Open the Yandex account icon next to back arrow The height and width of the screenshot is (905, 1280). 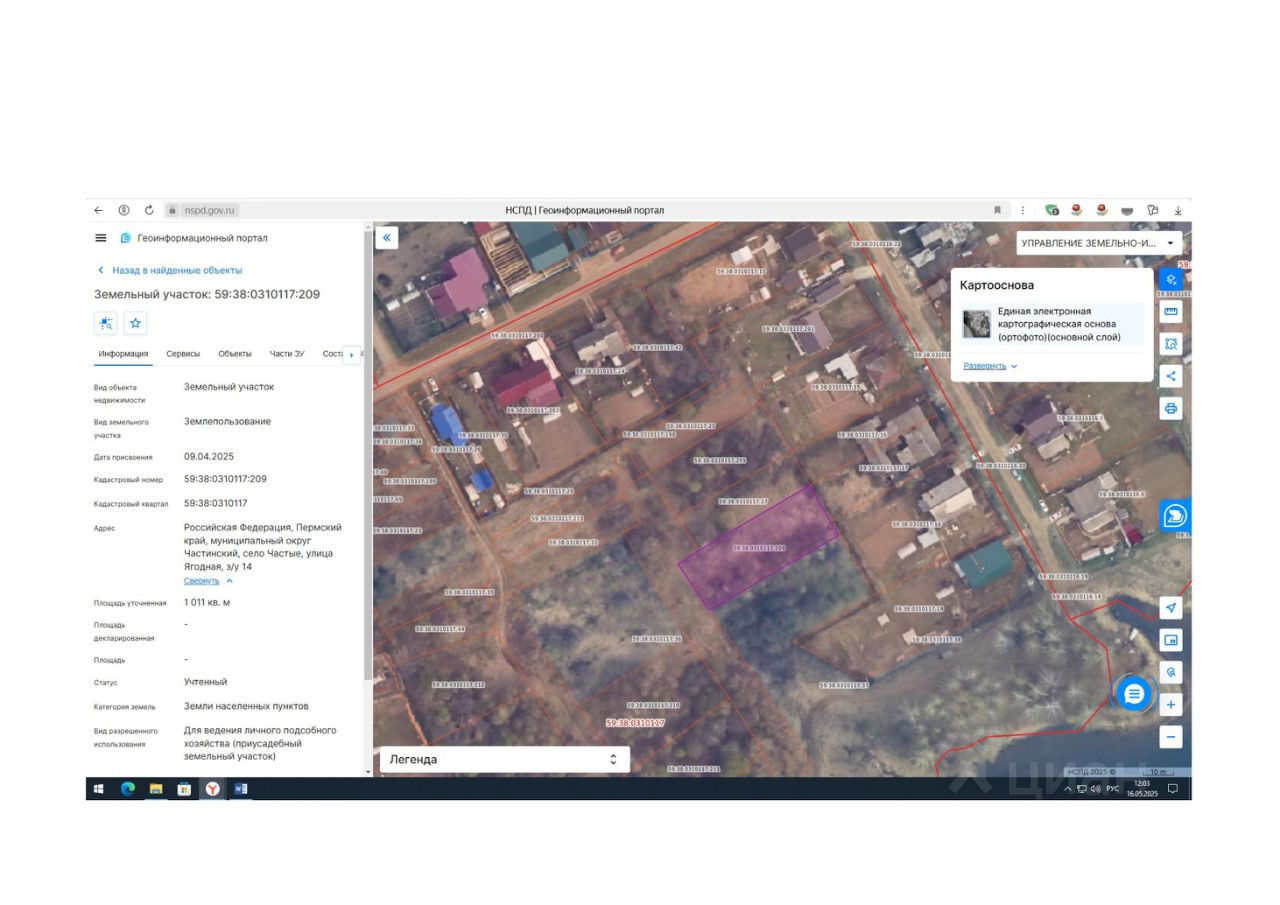coord(124,210)
